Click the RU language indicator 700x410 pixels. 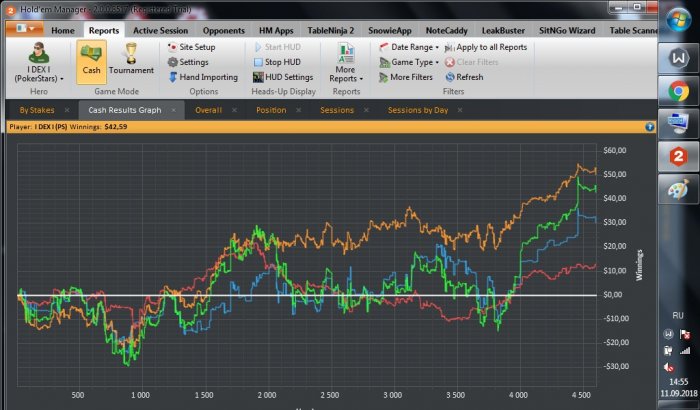click(678, 316)
